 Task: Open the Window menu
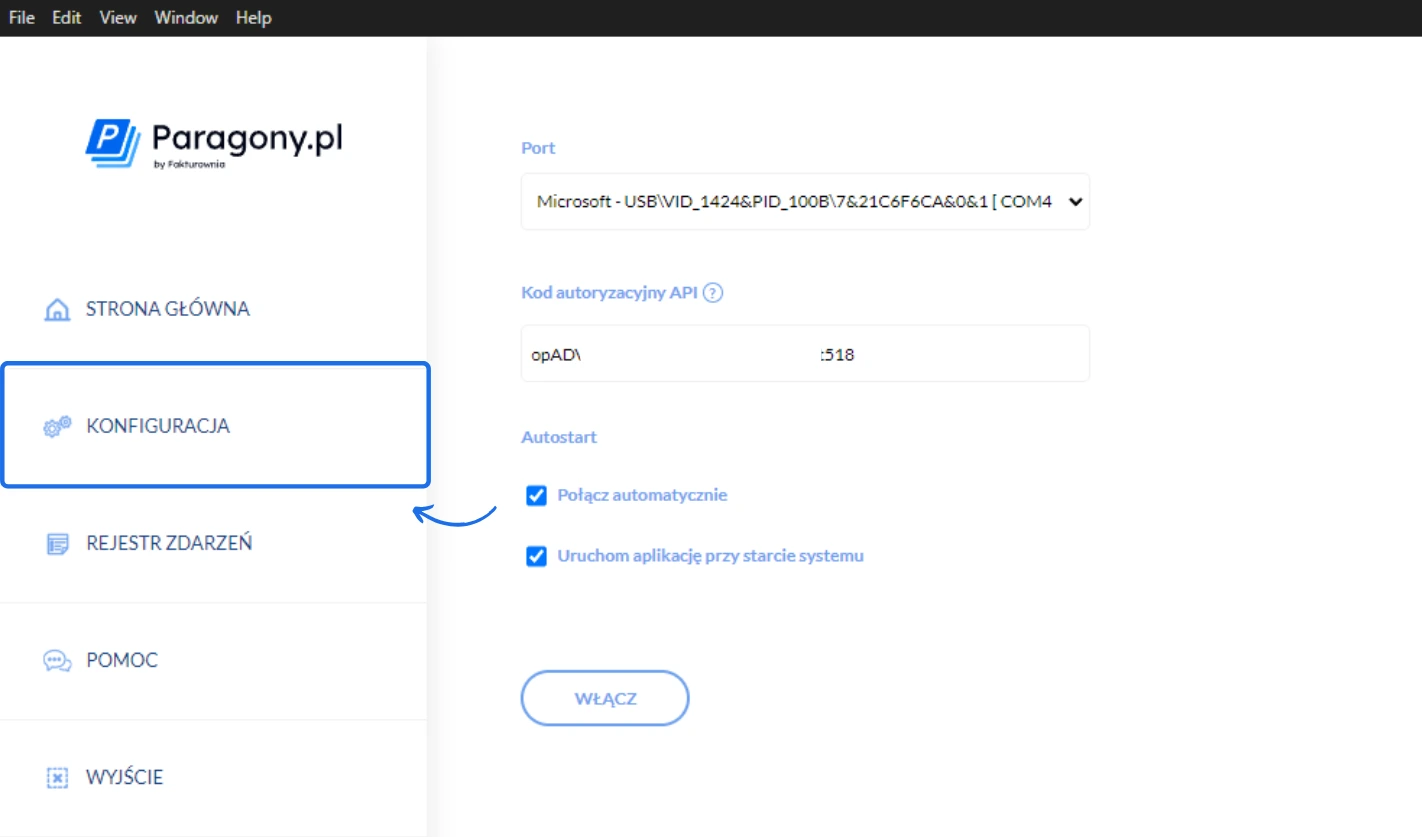click(x=185, y=17)
